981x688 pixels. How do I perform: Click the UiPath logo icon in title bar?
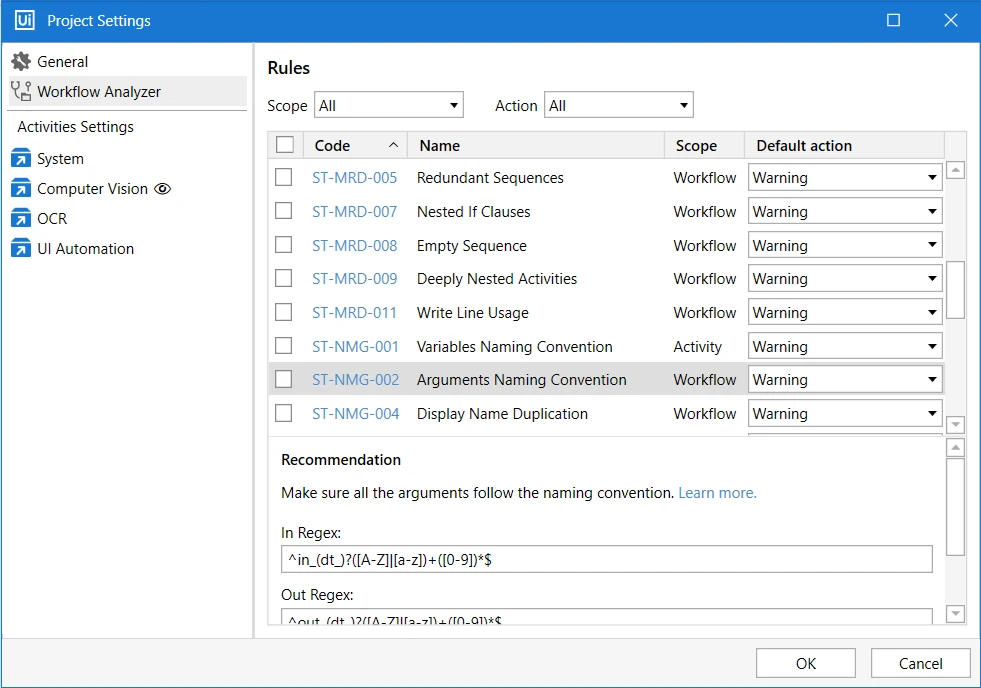[24, 20]
